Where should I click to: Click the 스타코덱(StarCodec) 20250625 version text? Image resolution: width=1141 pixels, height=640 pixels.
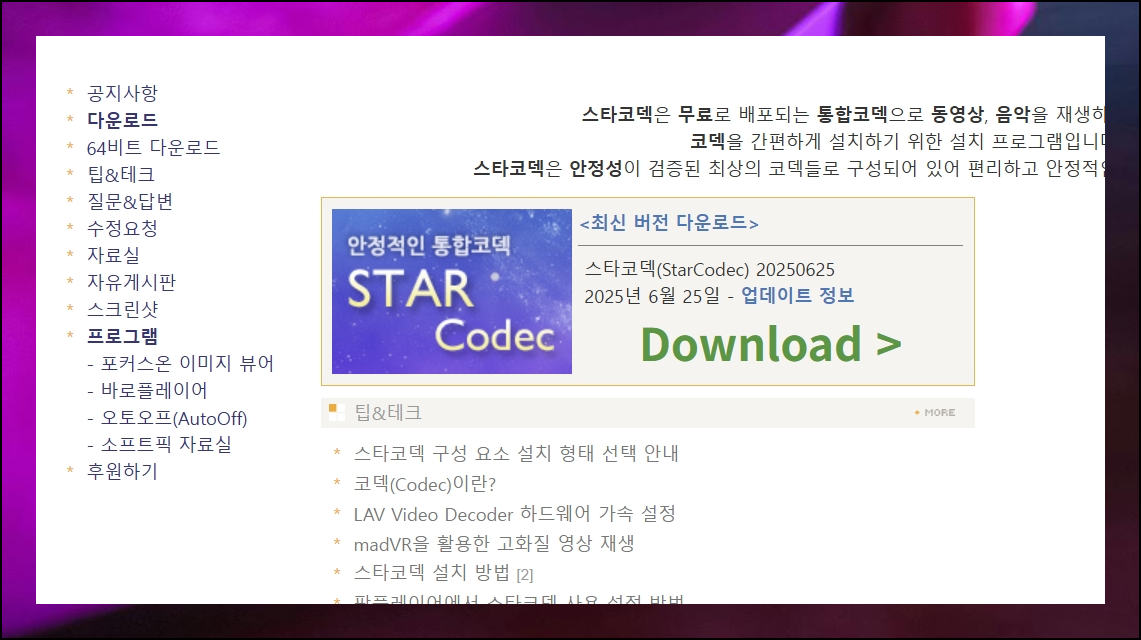pyautogui.click(x=709, y=270)
